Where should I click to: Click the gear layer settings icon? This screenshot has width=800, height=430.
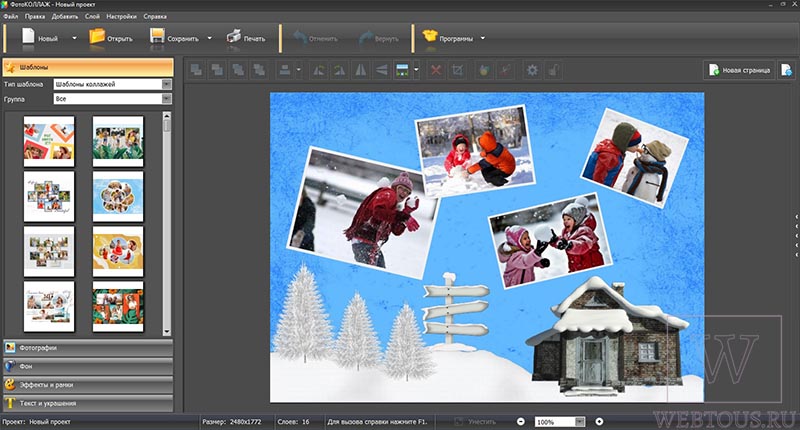point(532,70)
